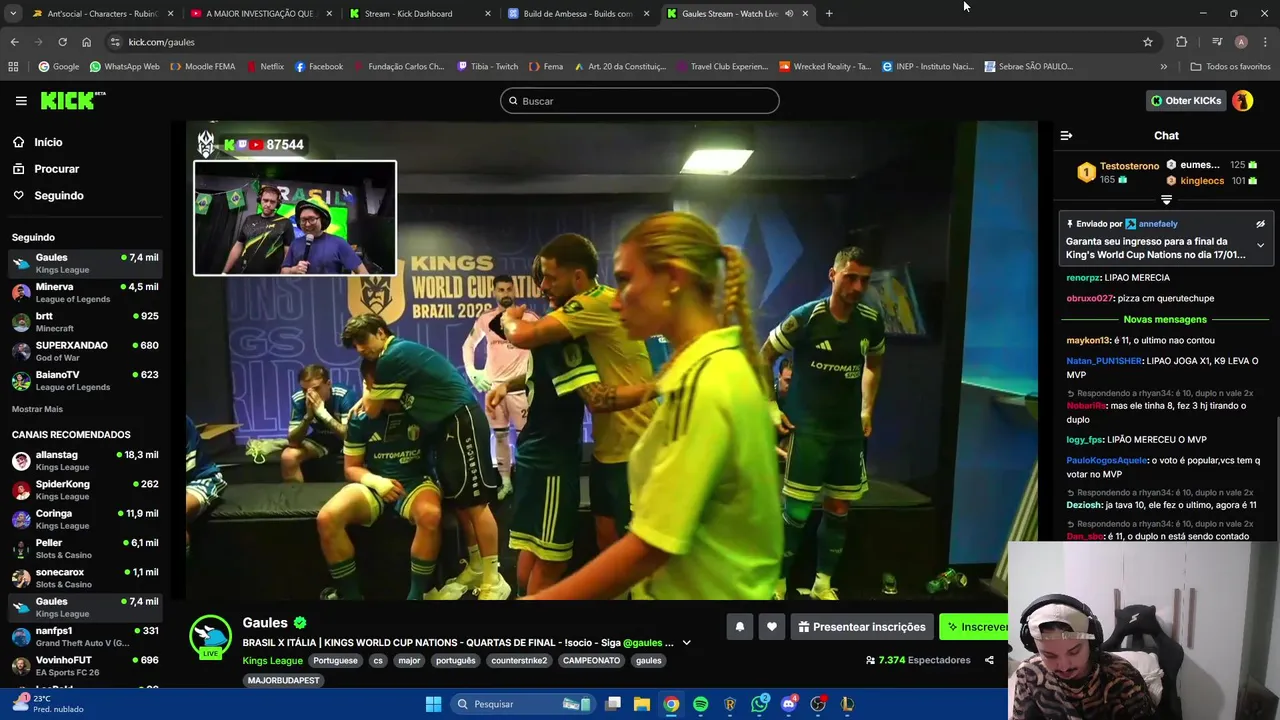Open Chrome media control icon

(x=1216, y=42)
